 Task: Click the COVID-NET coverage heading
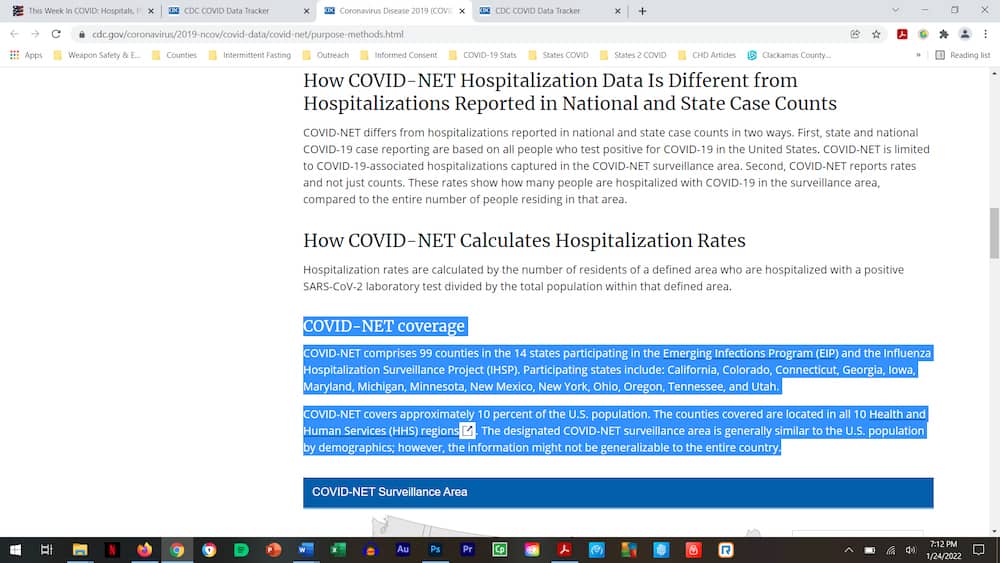[x=384, y=326]
